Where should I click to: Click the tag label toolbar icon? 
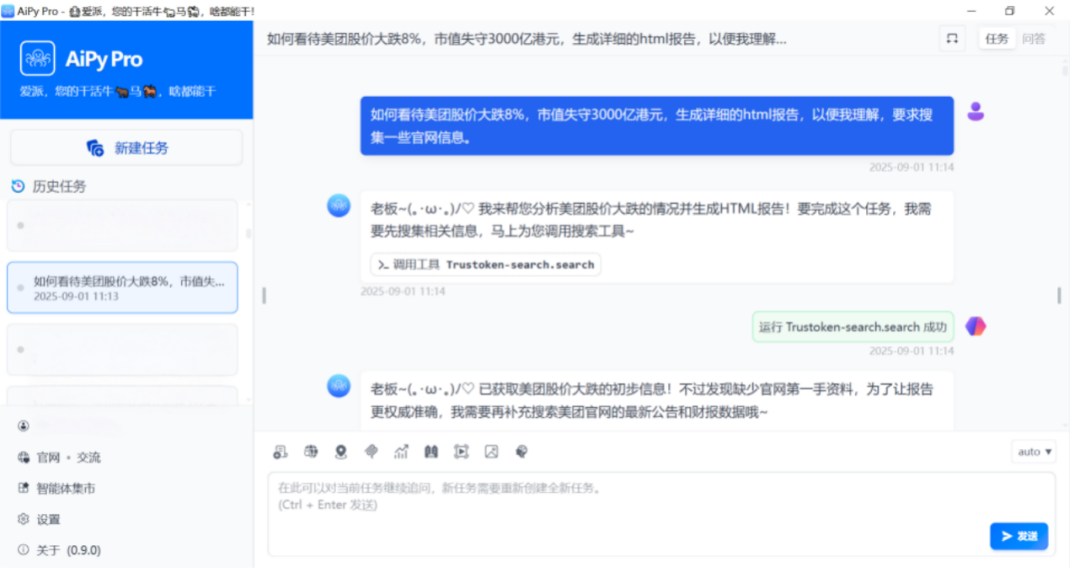coord(371,452)
